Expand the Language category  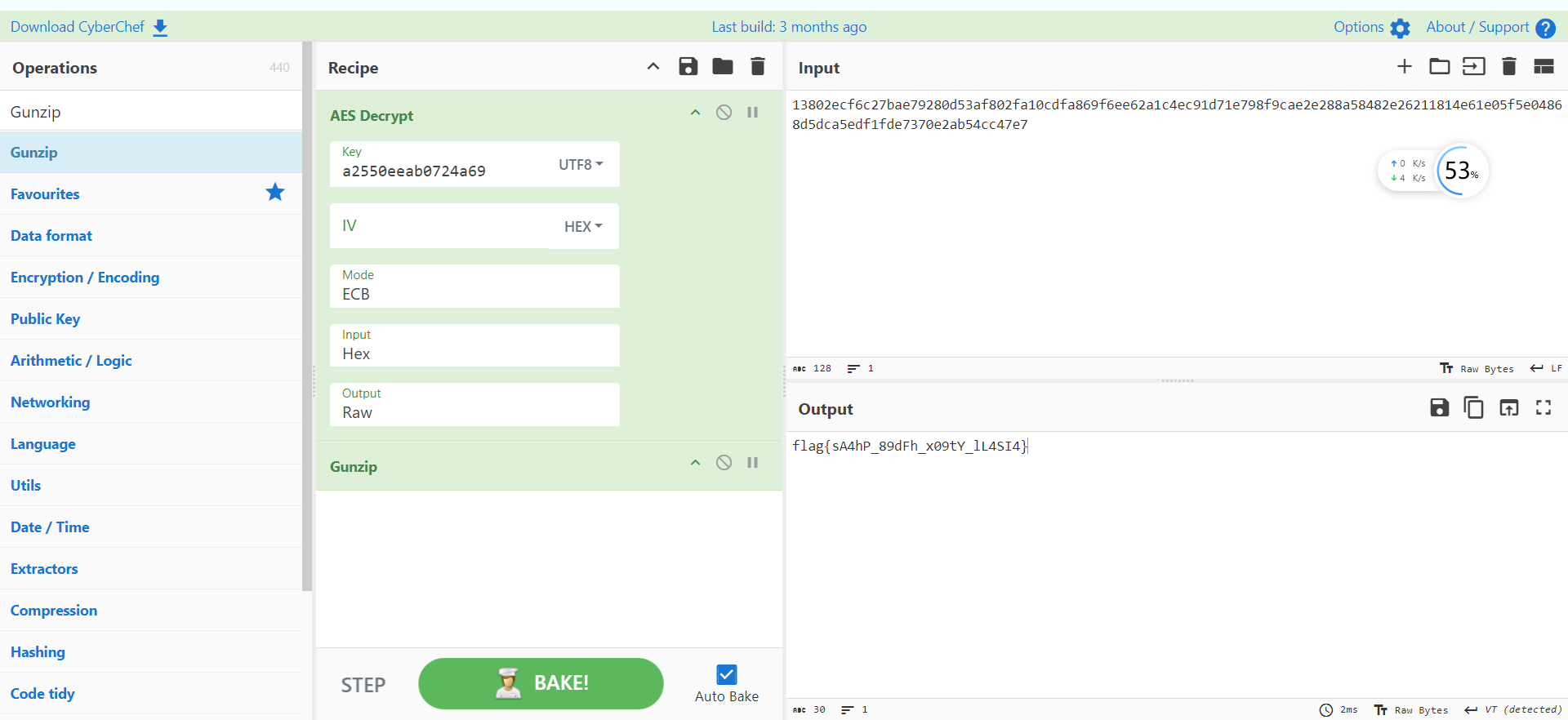click(151, 444)
